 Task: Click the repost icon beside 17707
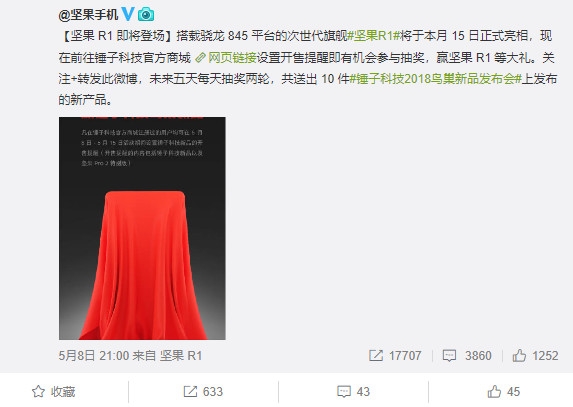click(x=376, y=355)
